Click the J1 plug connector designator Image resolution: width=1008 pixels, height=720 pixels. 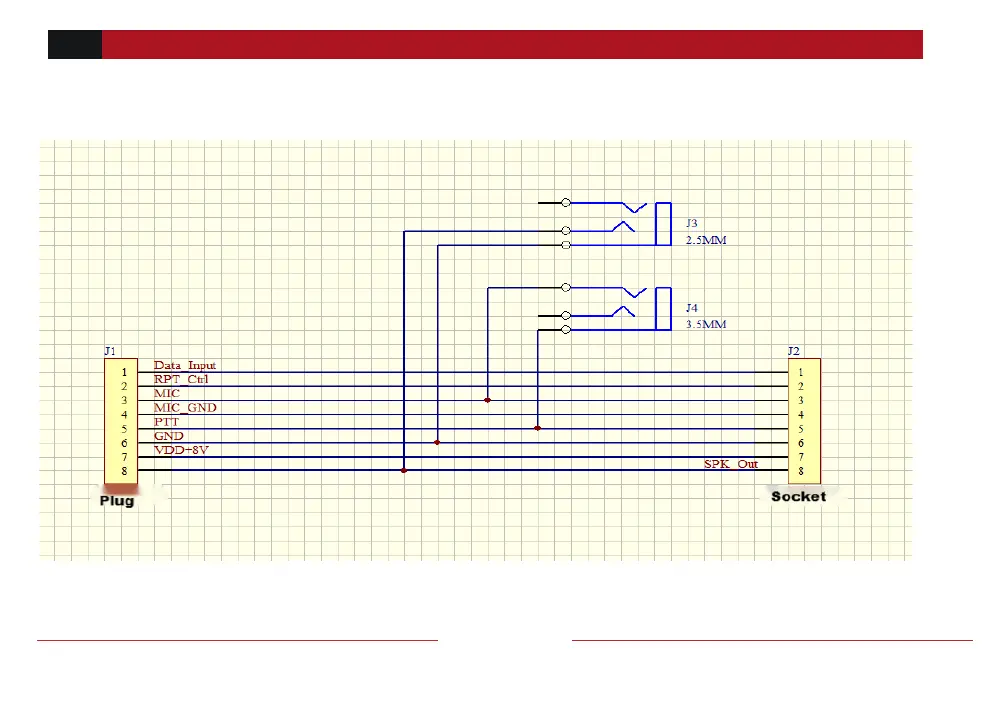(110, 351)
